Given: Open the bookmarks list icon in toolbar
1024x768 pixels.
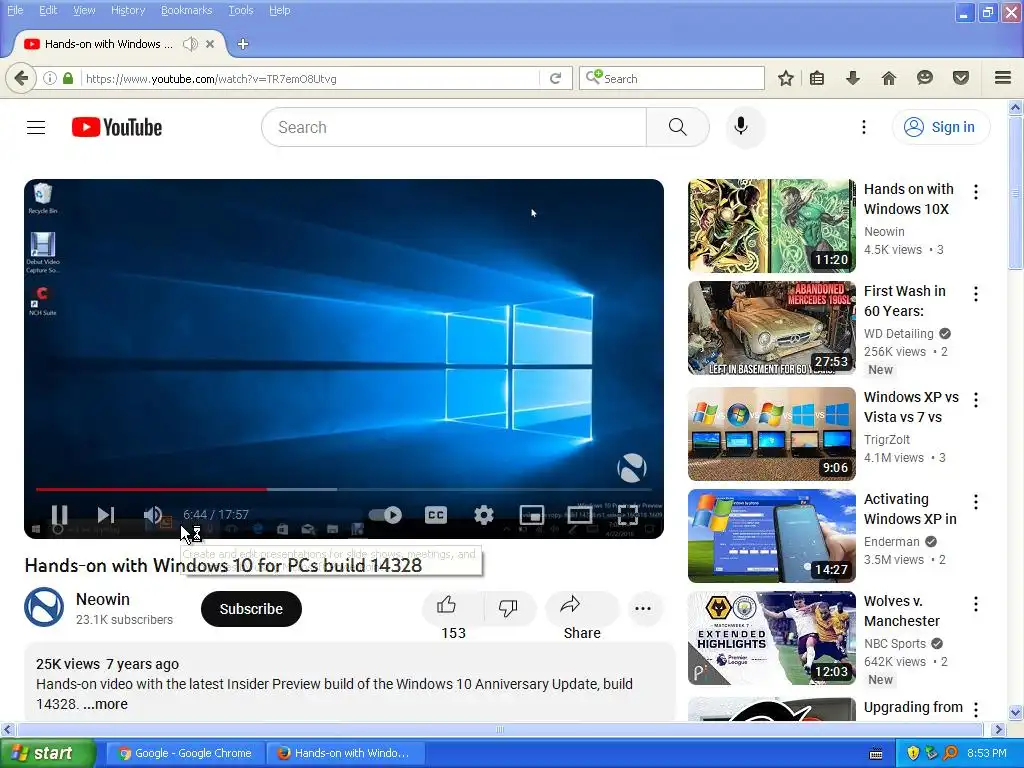Looking at the screenshot, I should tap(817, 78).
